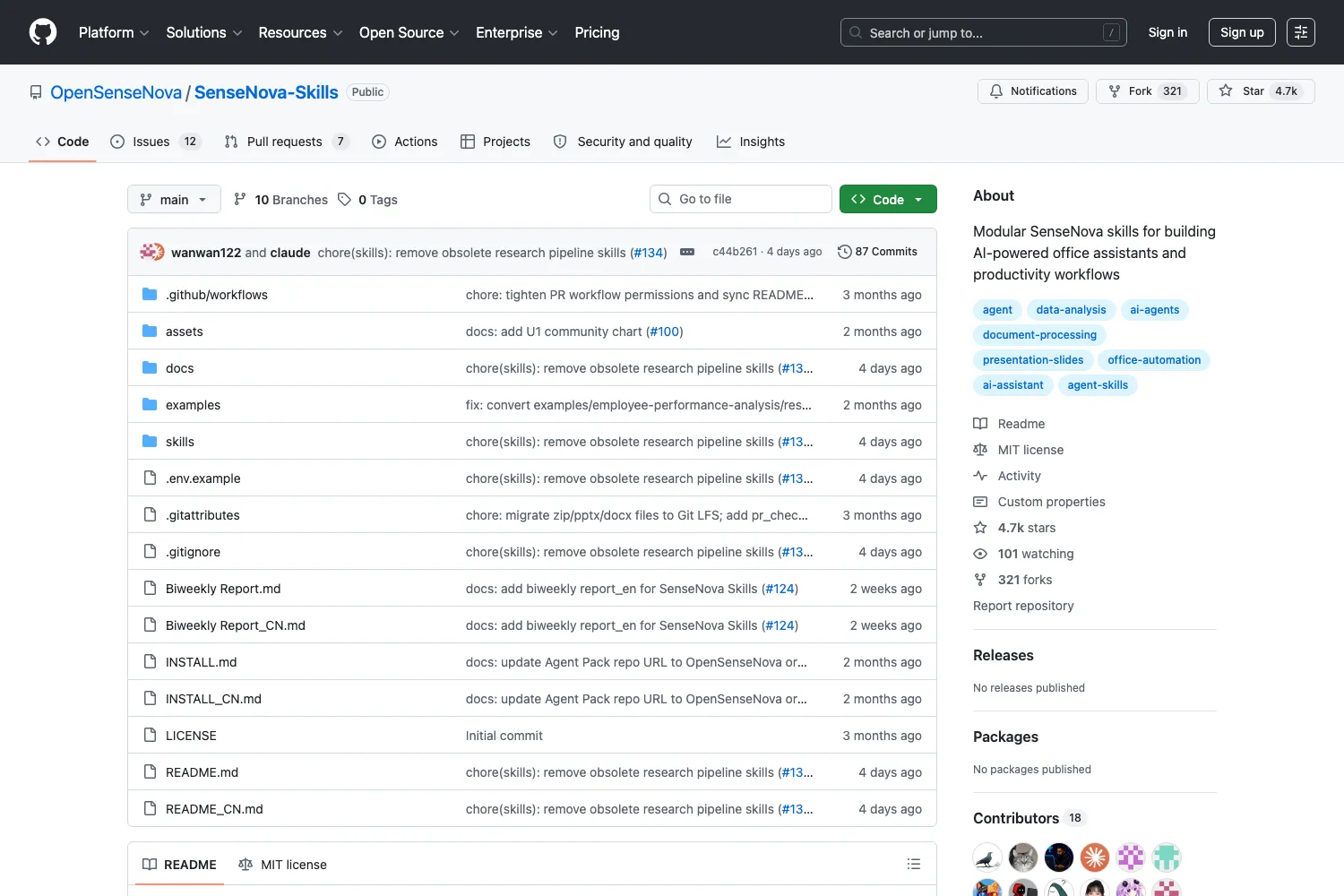Open the skills folder
This screenshot has height=896, width=1344.
click(180, 442)
